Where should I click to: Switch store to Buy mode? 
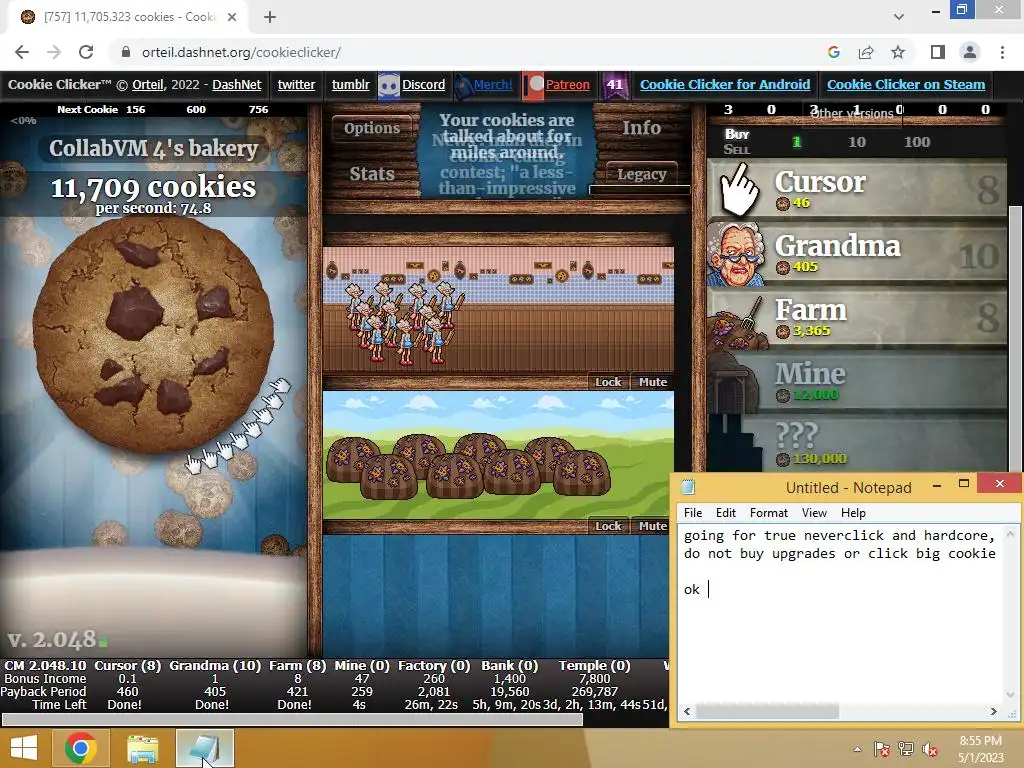click(x=737, y=134)
